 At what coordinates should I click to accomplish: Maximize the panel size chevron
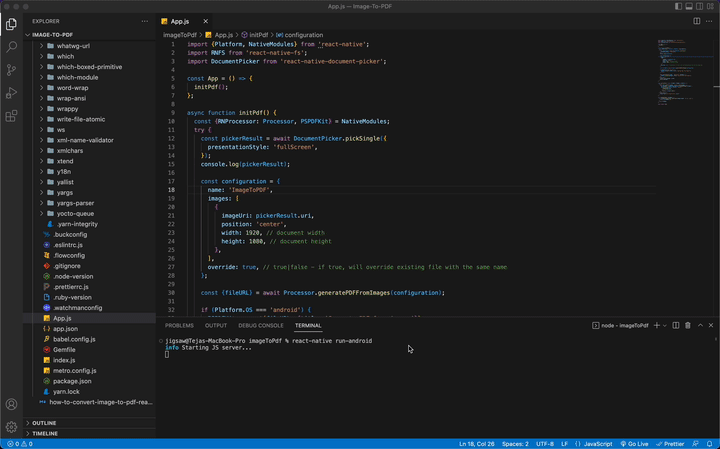tap(700, 325)
